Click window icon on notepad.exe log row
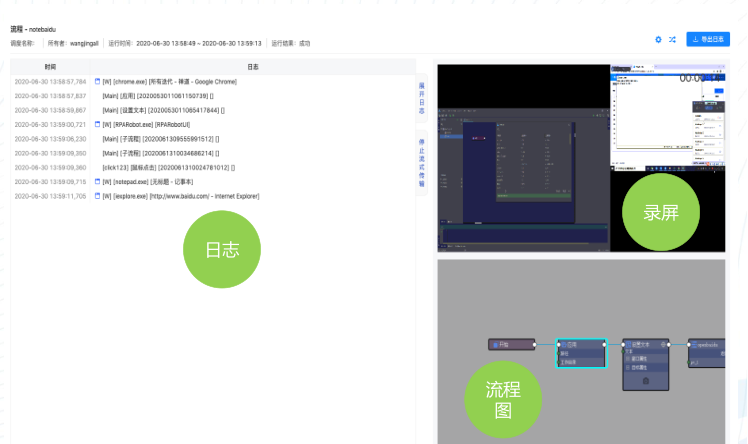The width and height of the screenshot is (748, 444). tap(97, 182)
